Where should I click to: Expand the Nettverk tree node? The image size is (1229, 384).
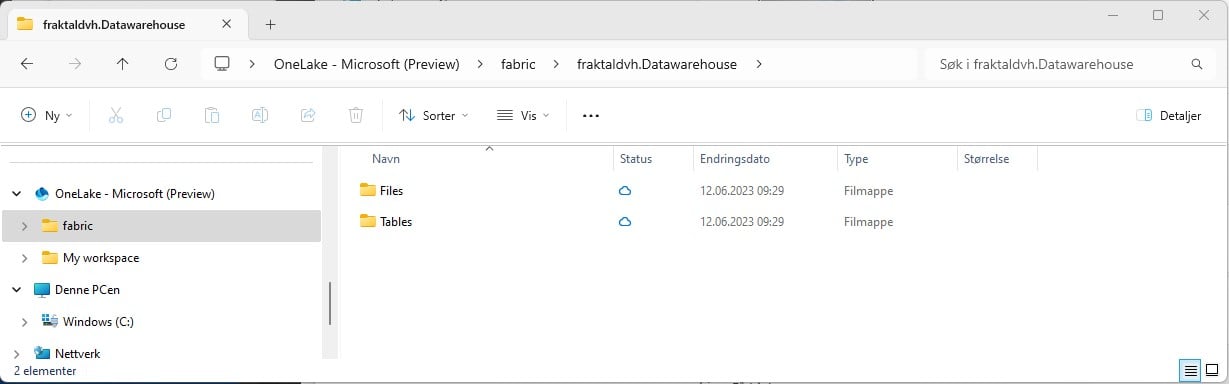tap(17, 354)
